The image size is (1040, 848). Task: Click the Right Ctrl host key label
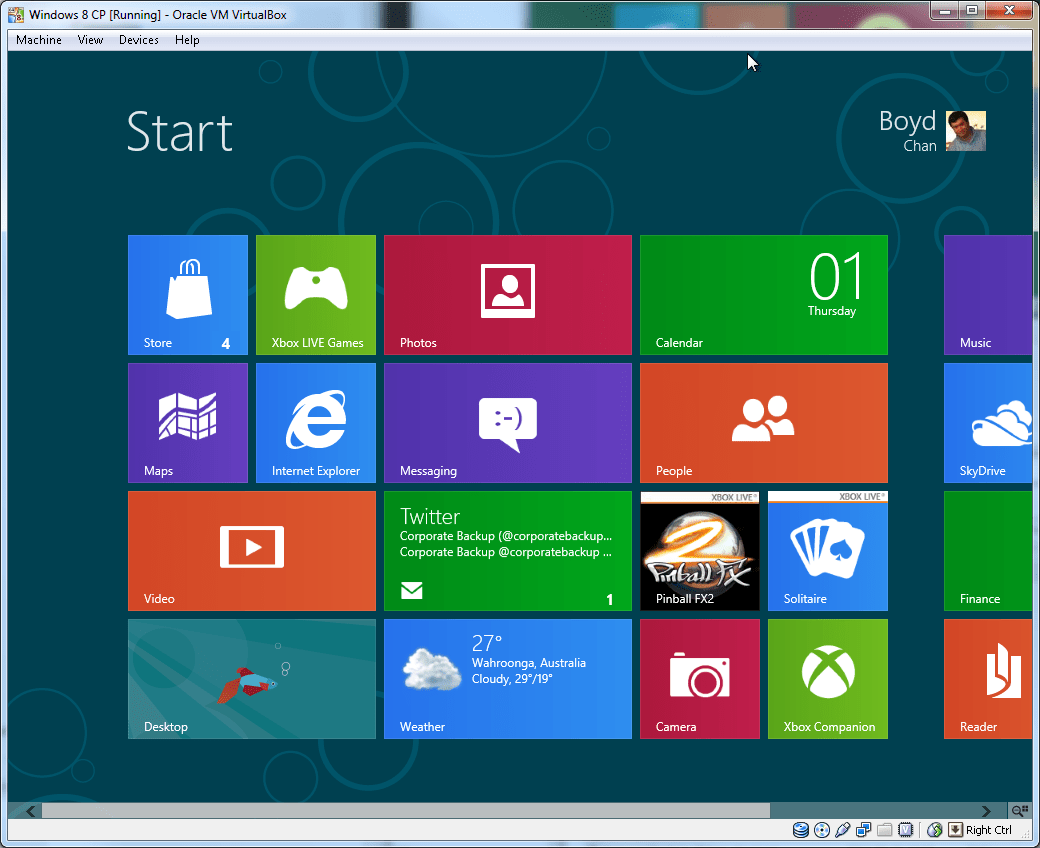click(x=988, y=830)
